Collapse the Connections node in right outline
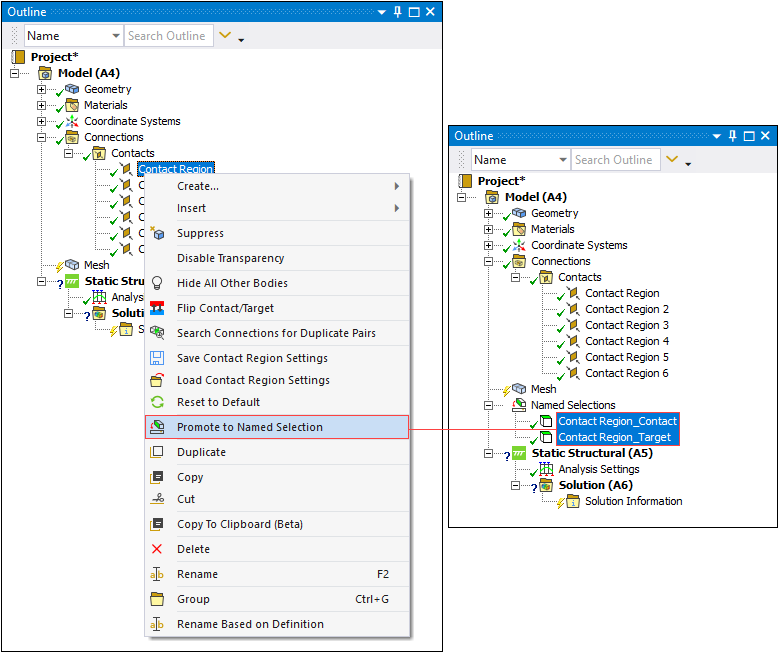Image resolution: width=779 pixels, height=653 pixels. 489,261
